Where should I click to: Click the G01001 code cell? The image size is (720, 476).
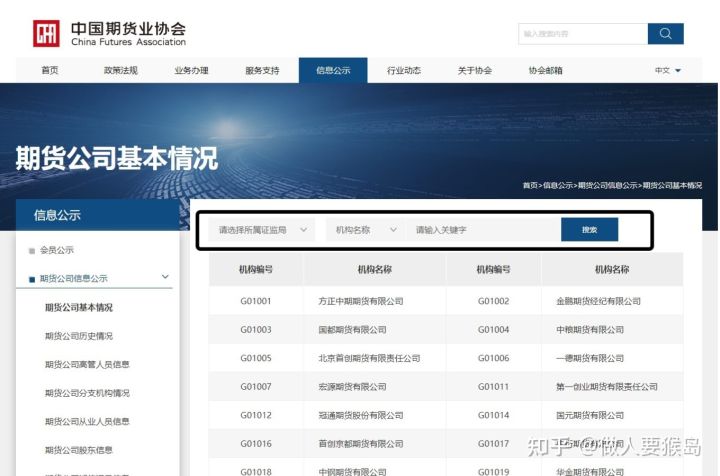click(x=256, y=301)
